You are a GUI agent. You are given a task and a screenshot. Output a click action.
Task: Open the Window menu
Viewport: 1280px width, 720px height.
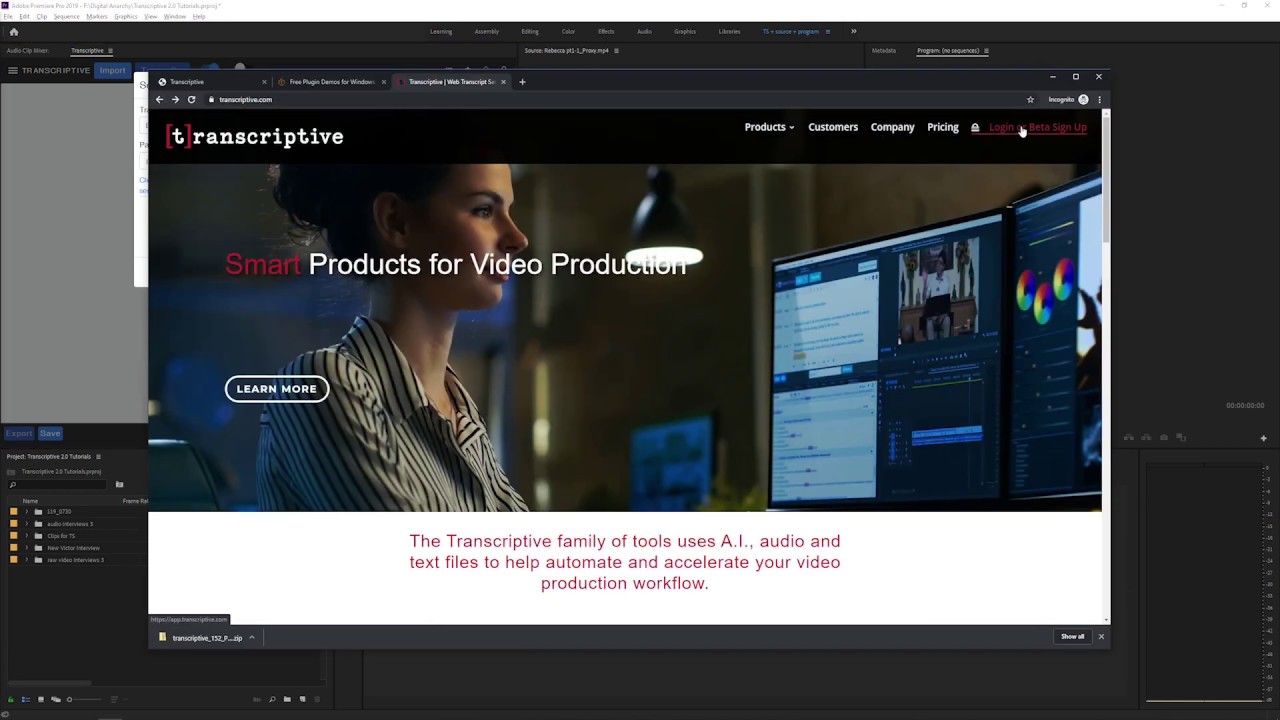click(174, 17)
